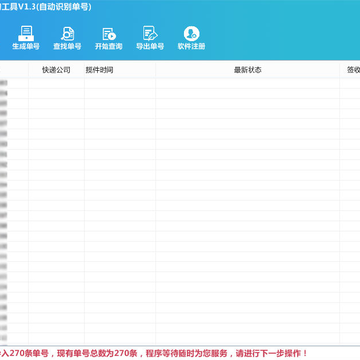The height and width of the screenshot is (360, 360).
Task: Open the 查找单号 search tool
Action: pyautogui.click(x=67, y=37)
